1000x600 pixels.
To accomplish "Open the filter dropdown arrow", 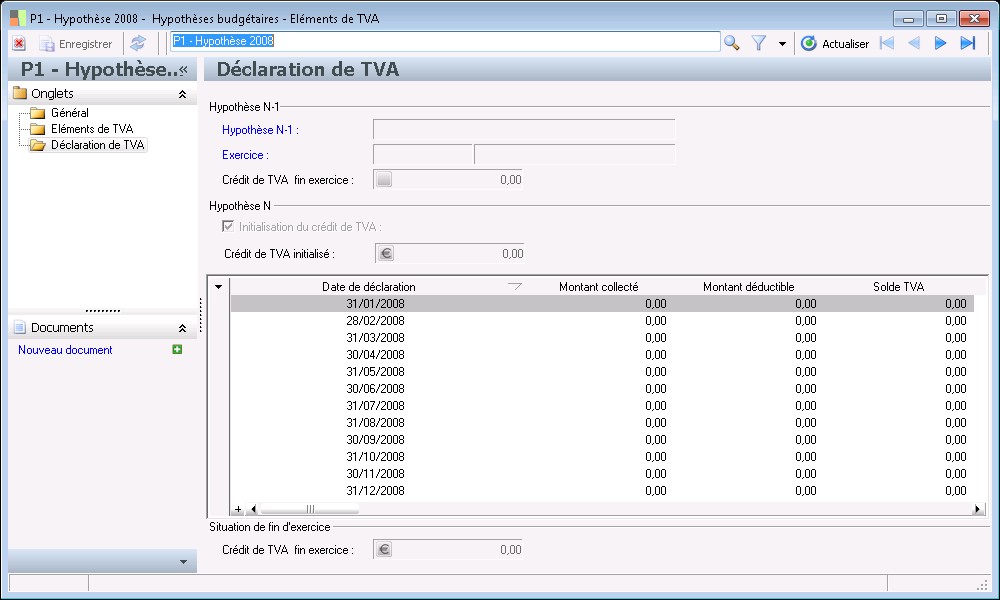I will point(782,44).
